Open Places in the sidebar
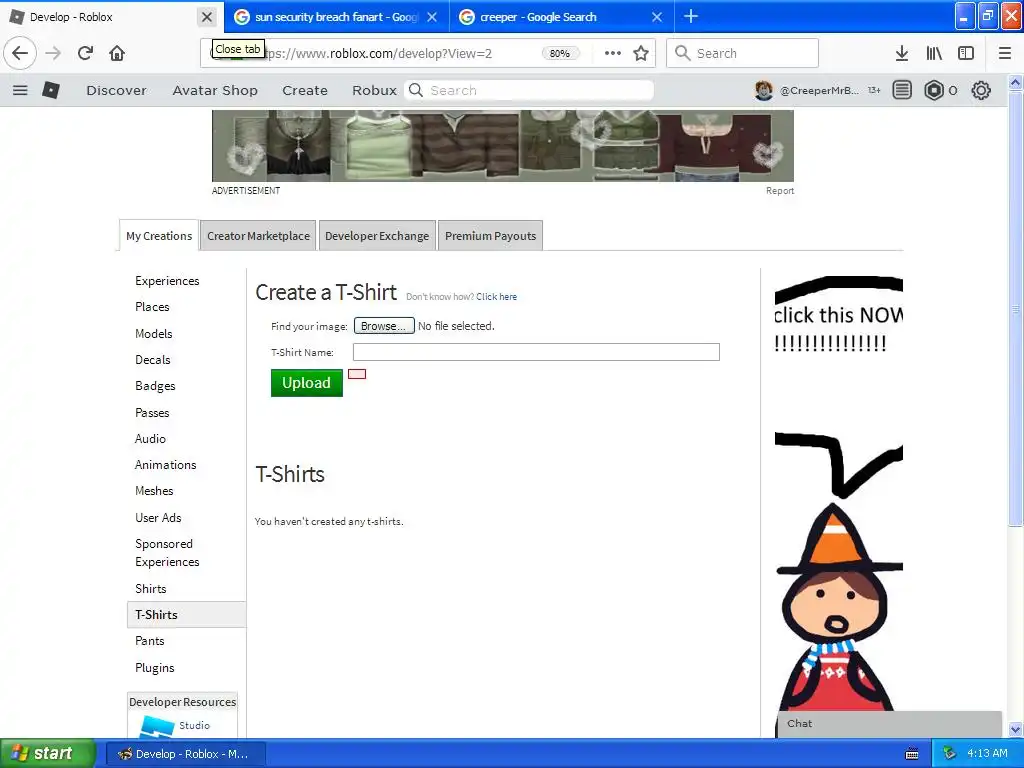The height and width of the screenshot is (768, 1024). pyautogui.click(x=152, y=307)
